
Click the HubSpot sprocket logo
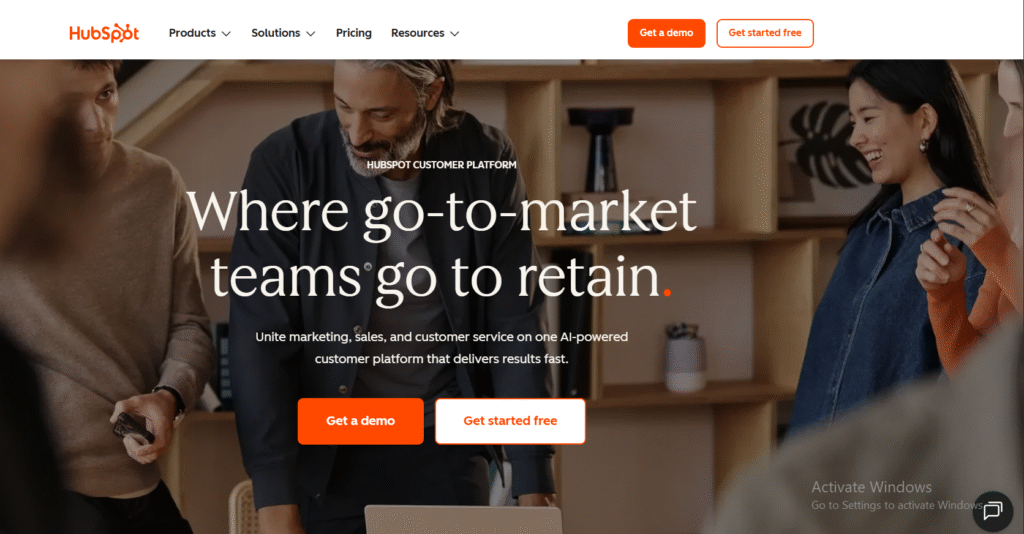pos(104,33)
